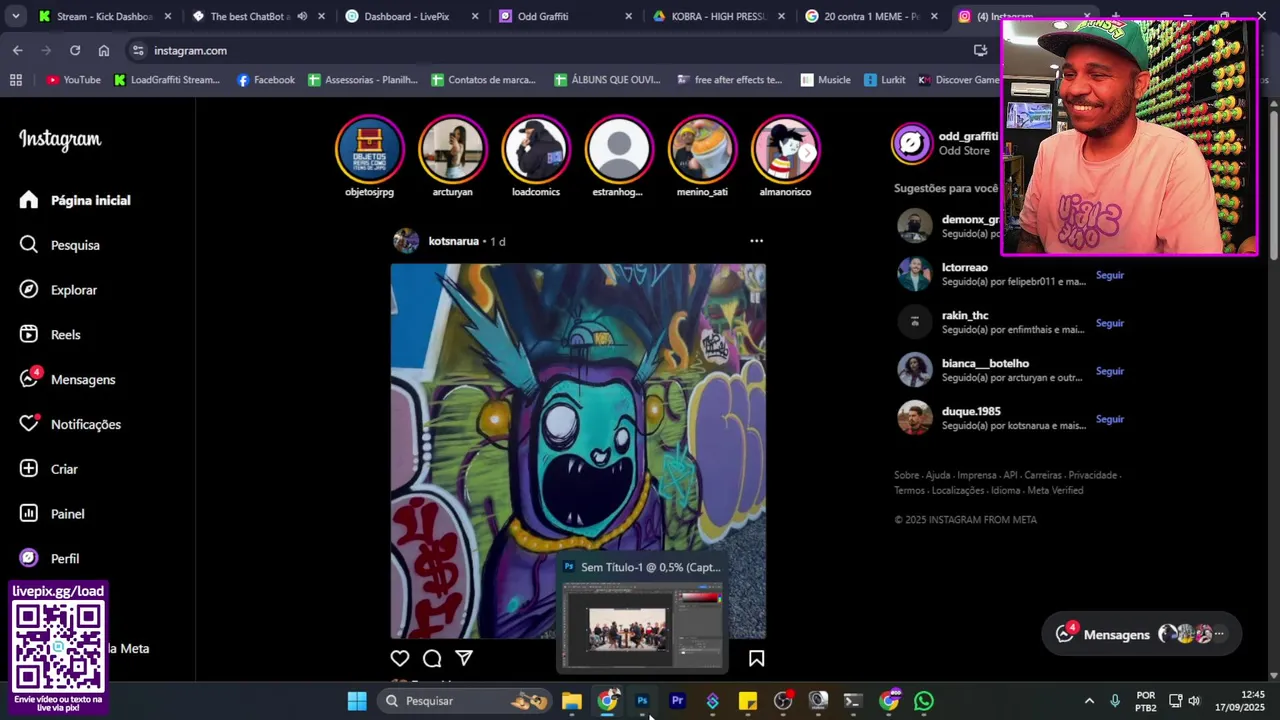Image resolution: width=1280 pixels, height=720 pixels.
Task: Open Chrome tab search dropdown arrow
Action: 15,16
